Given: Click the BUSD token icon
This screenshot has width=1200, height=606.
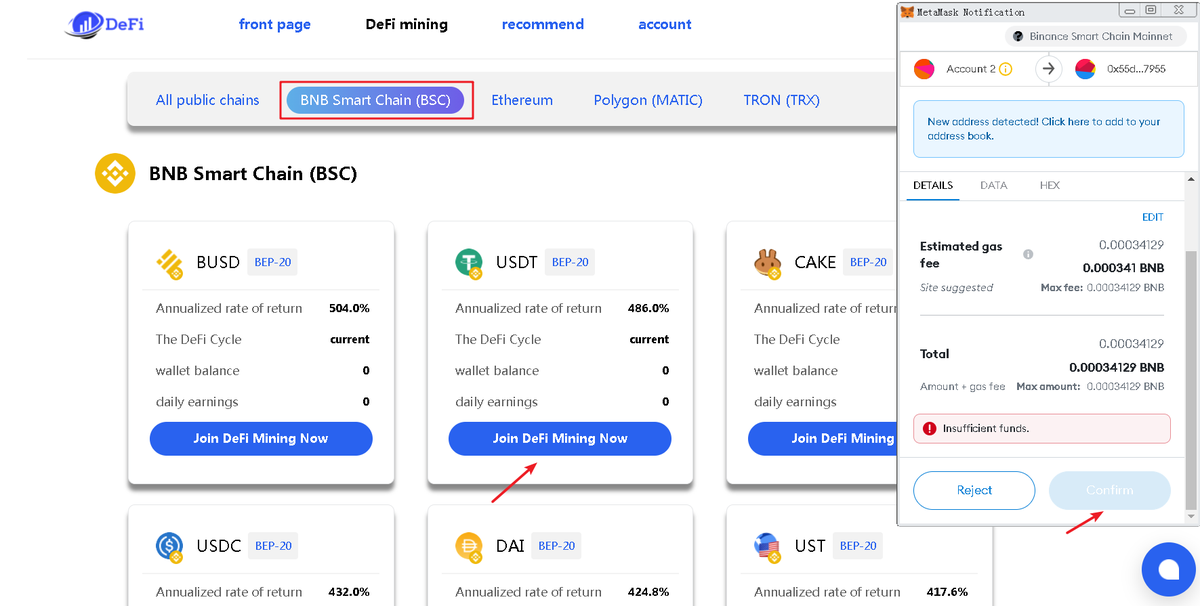Looking at the screenshot, I should 170,263.
